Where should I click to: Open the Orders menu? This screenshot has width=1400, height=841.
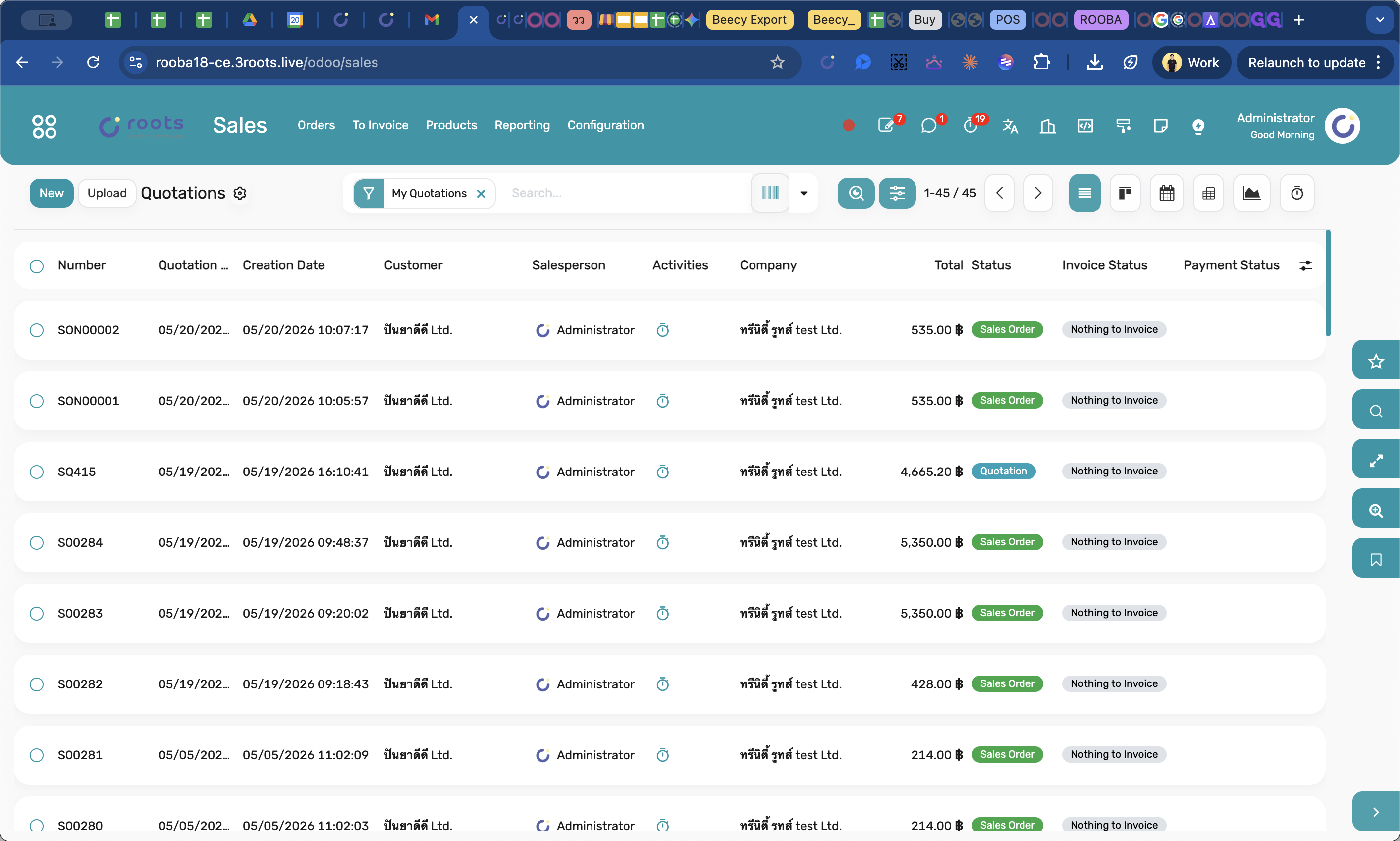pos(316,125)
